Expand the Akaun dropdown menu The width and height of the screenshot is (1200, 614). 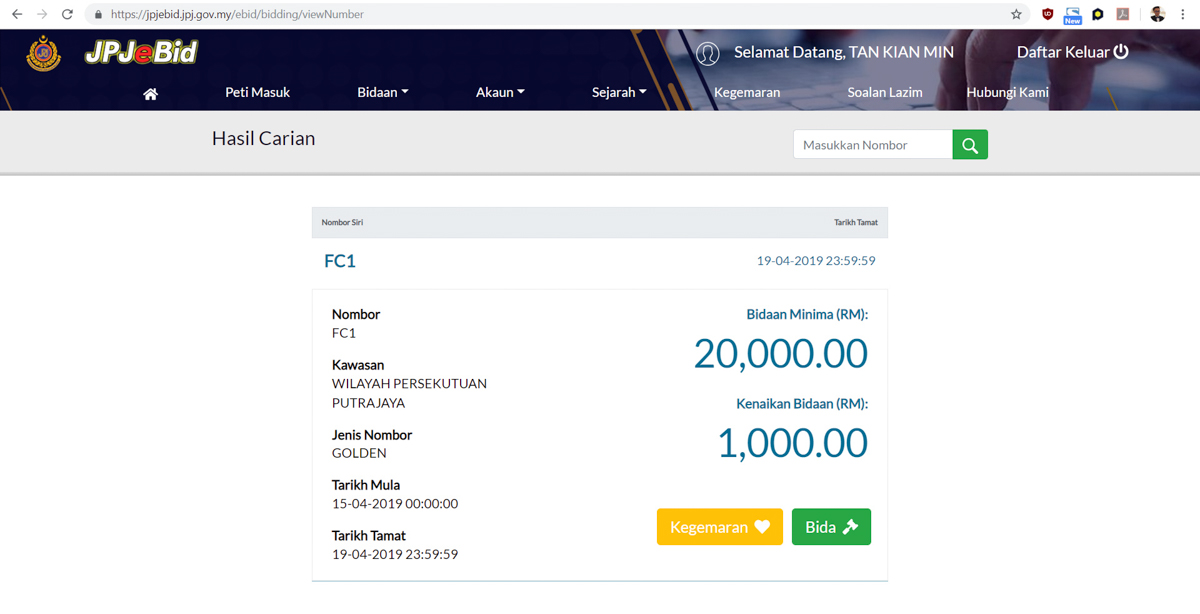point(500,92)
